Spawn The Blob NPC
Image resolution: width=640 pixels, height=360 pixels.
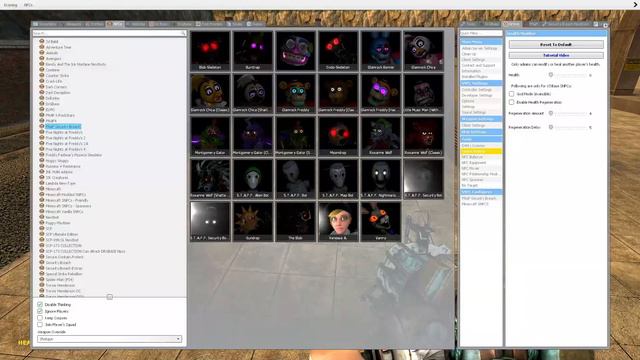[x=295, y=222]
